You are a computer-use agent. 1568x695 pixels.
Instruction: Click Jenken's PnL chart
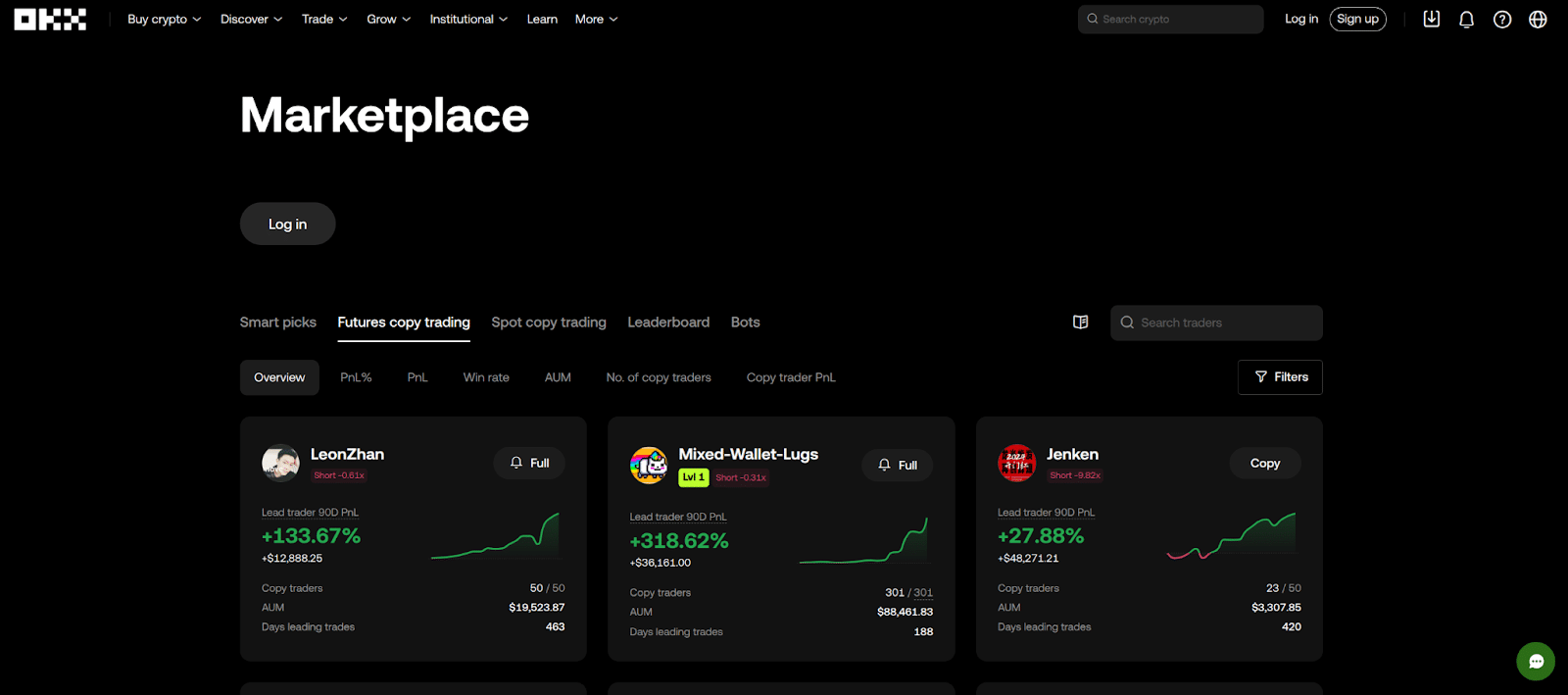pos(1231,536)
